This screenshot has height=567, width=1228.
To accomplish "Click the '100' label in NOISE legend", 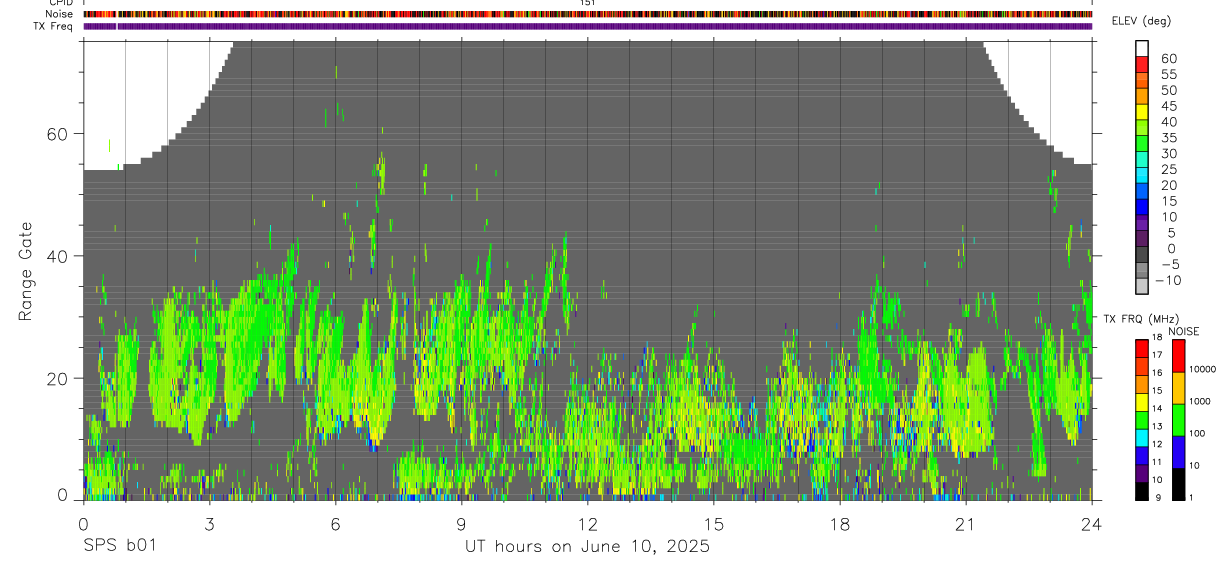I will pos(1198,434).
